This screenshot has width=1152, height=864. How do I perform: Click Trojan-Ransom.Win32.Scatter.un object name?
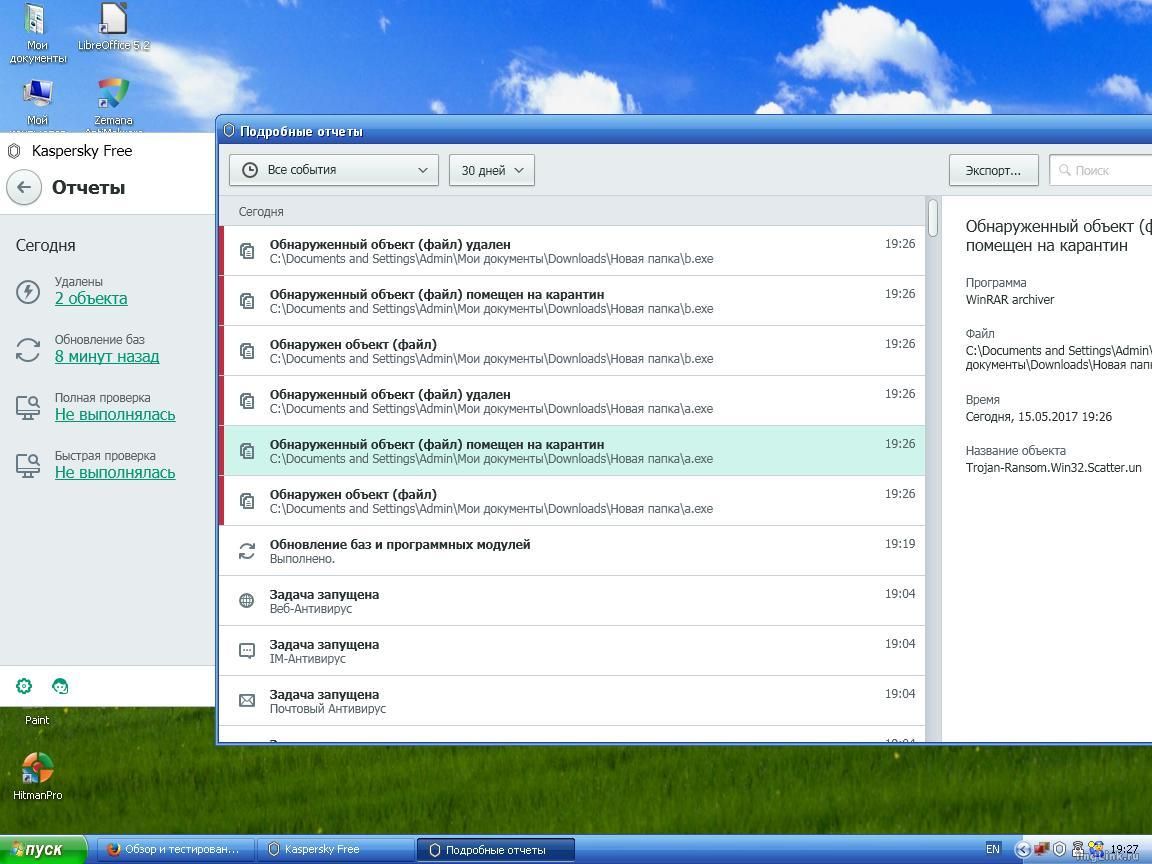(x=1054, y=467)
